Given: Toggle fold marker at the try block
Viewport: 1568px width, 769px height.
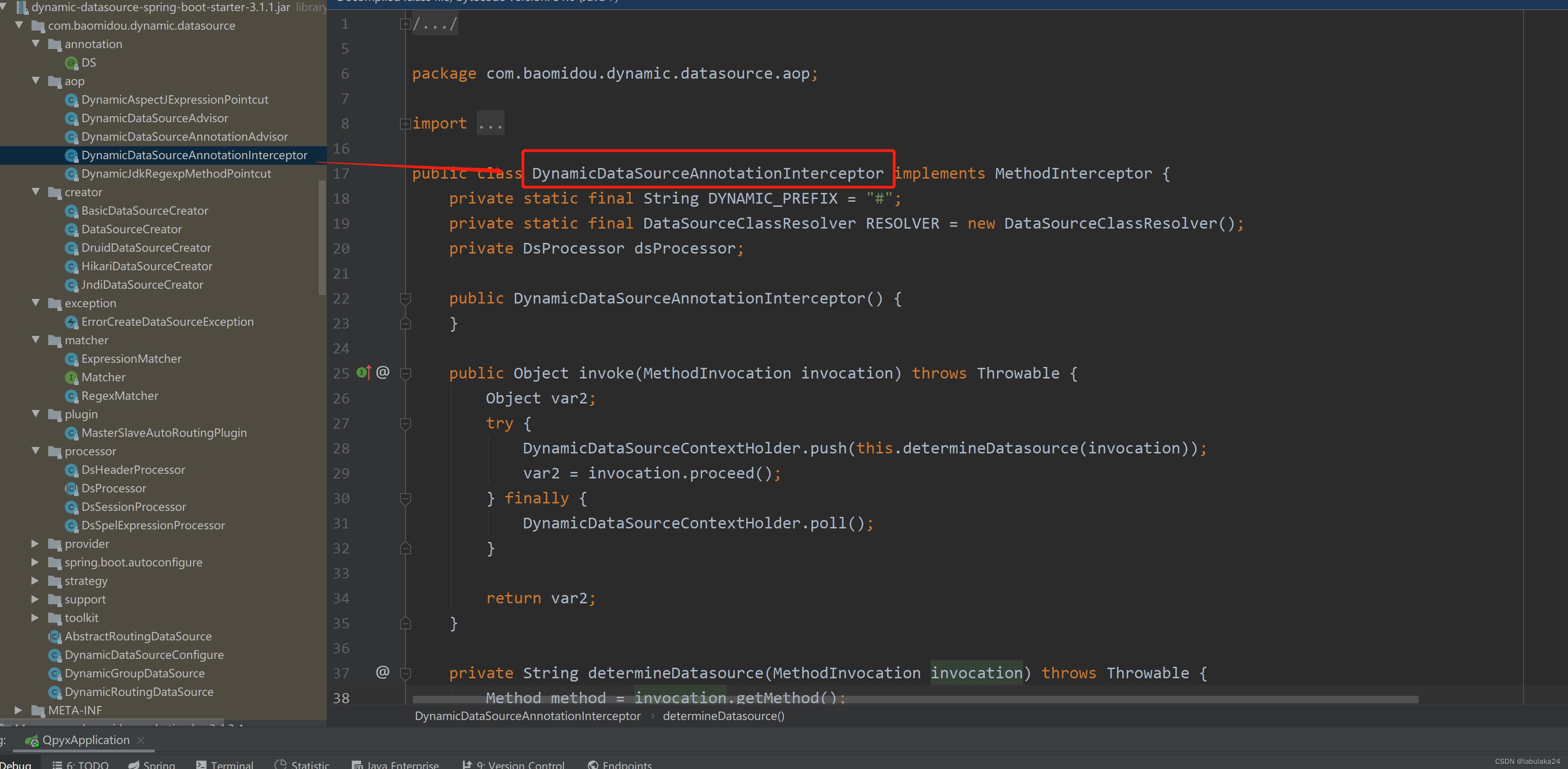Looking at the screenshot, I should (406, 423).
